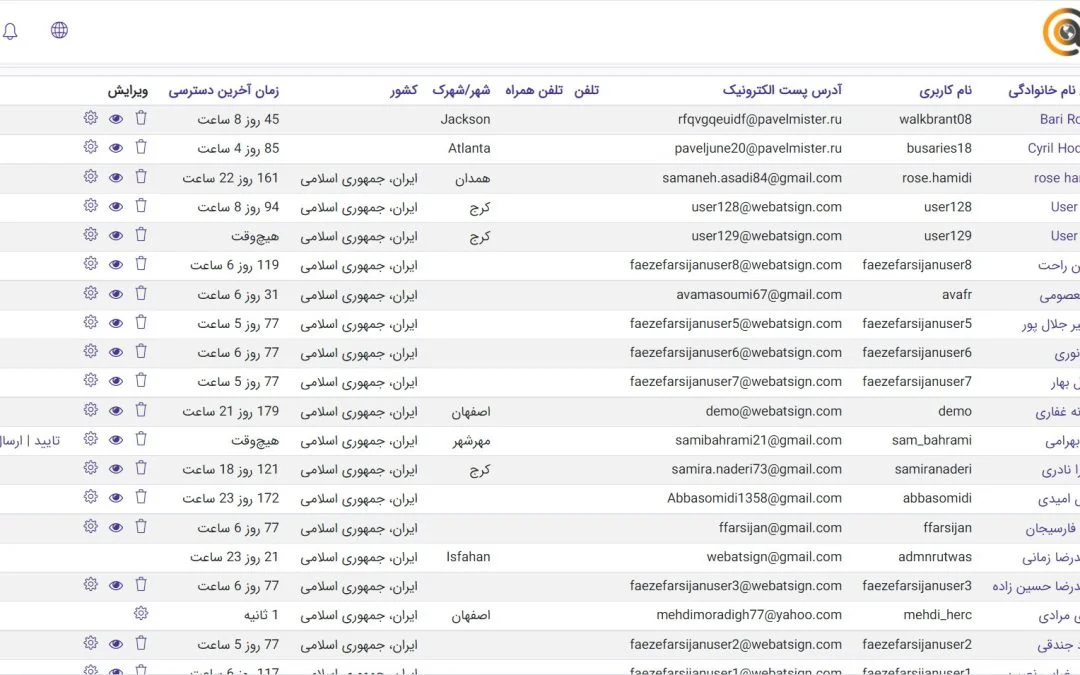This screenshot has height=675, width=1080.
Task: Delete the demo user with trash icon
Action: pyautogui.click(x=141, y=411)
